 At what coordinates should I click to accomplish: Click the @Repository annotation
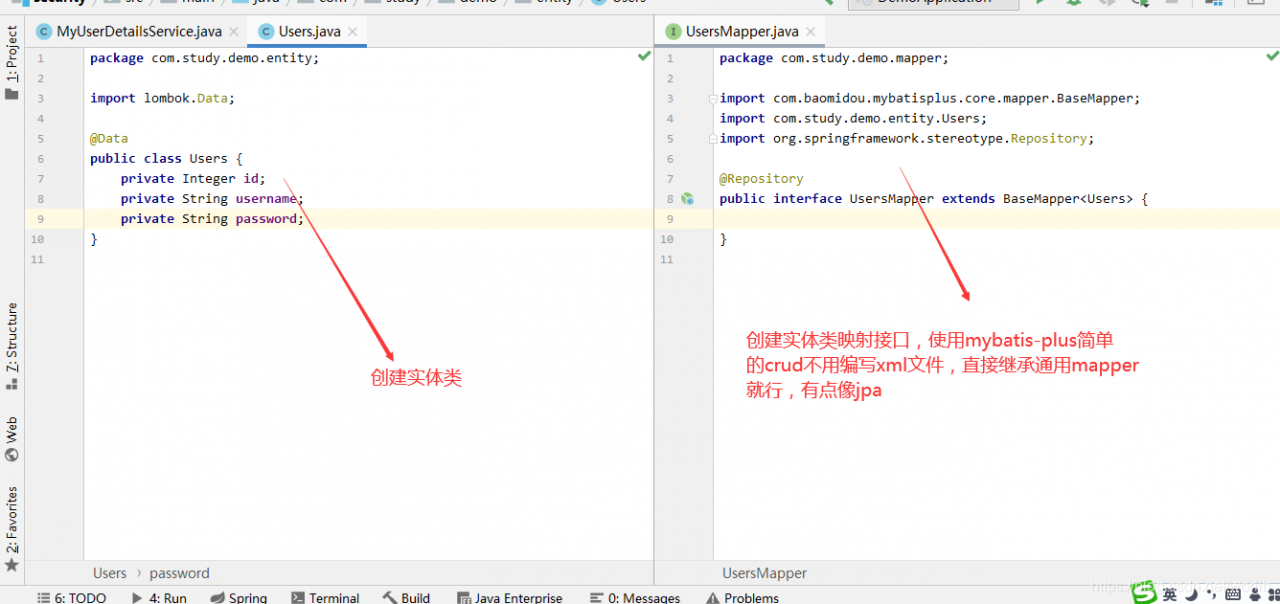tap(761, 179)
